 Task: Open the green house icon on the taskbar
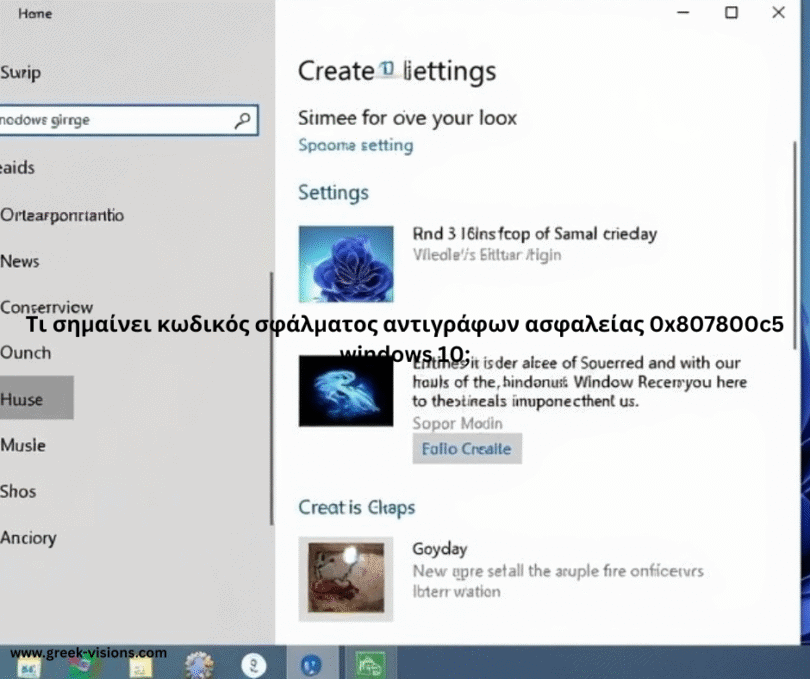[x=370, y=665]
